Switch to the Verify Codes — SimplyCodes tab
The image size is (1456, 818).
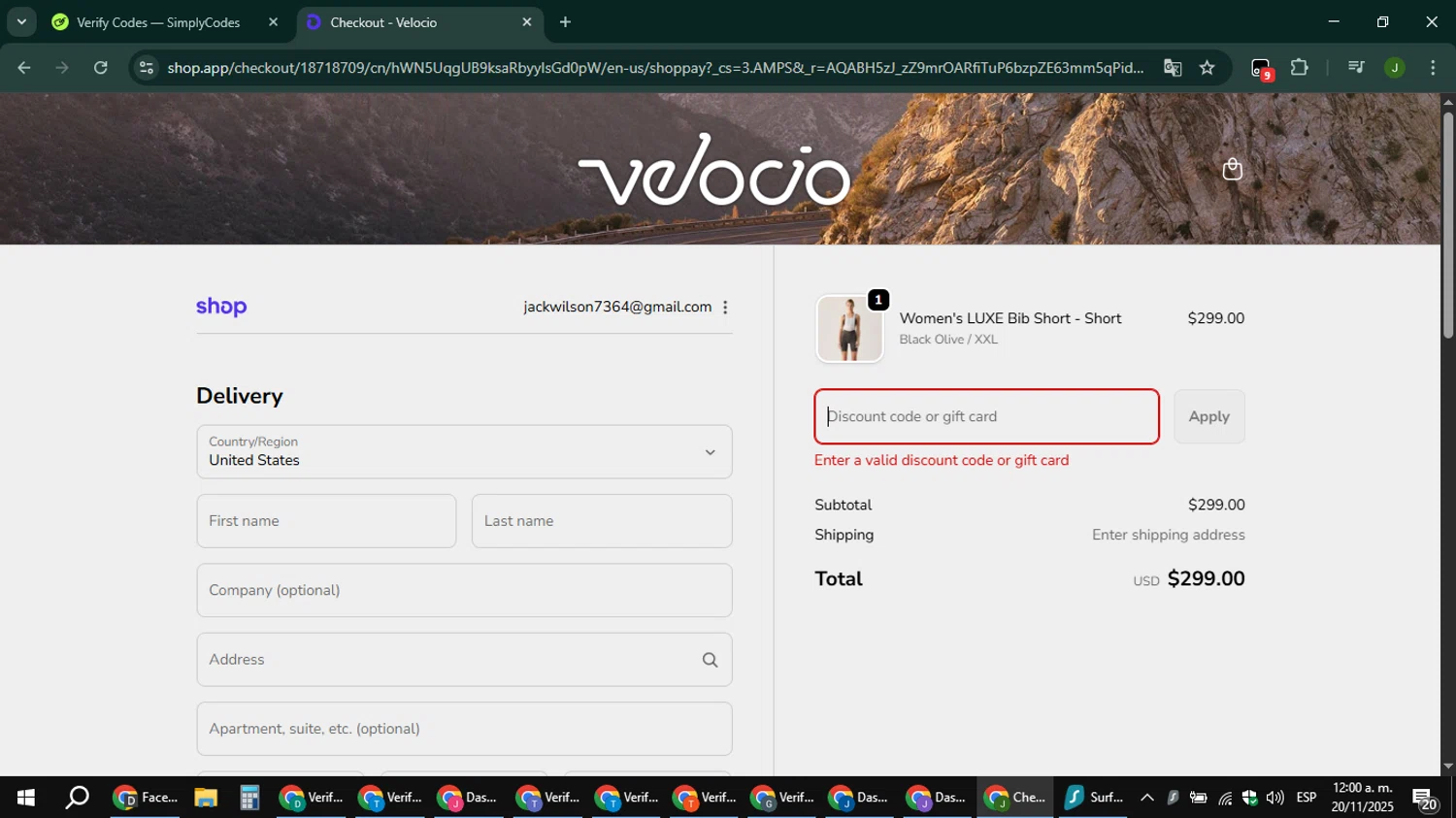(x=158, y=22)
